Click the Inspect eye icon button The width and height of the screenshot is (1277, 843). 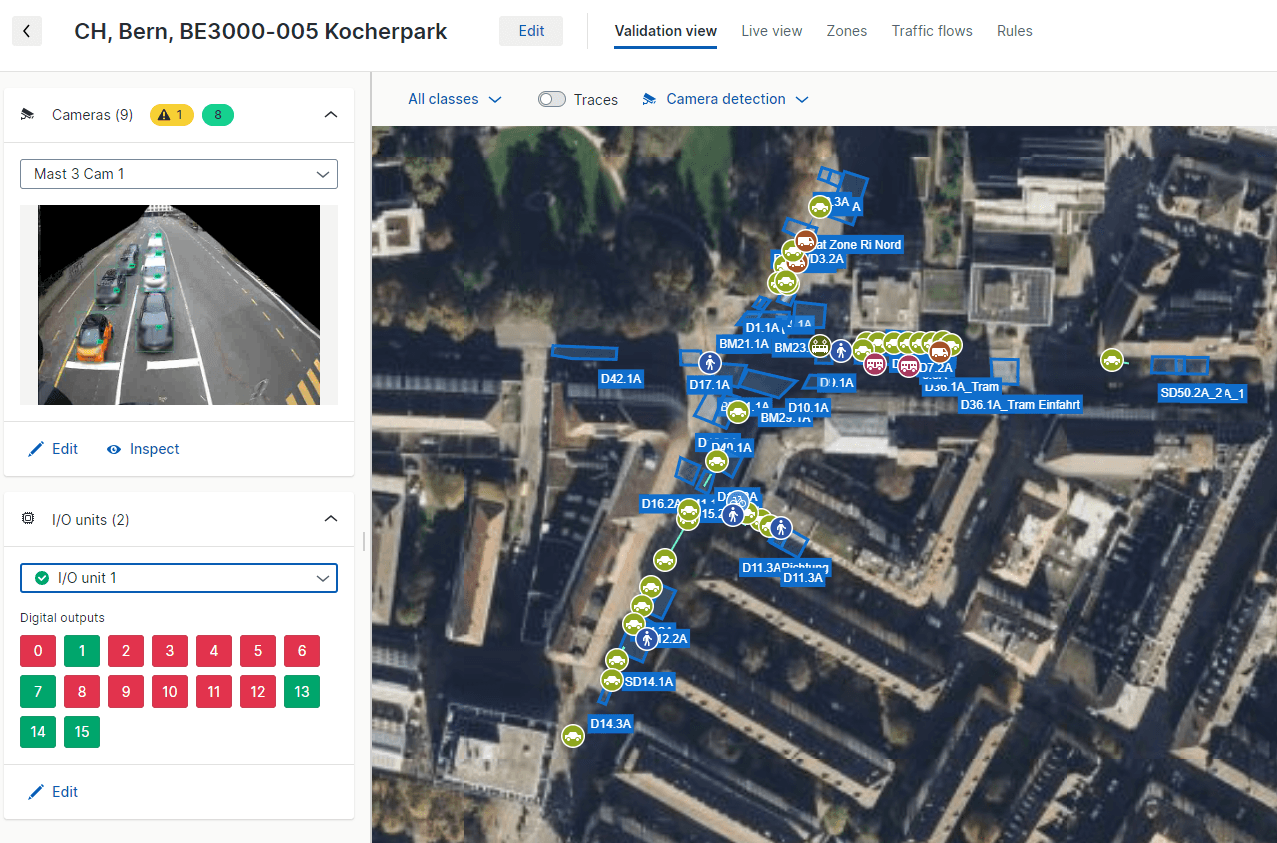(143, 449)
